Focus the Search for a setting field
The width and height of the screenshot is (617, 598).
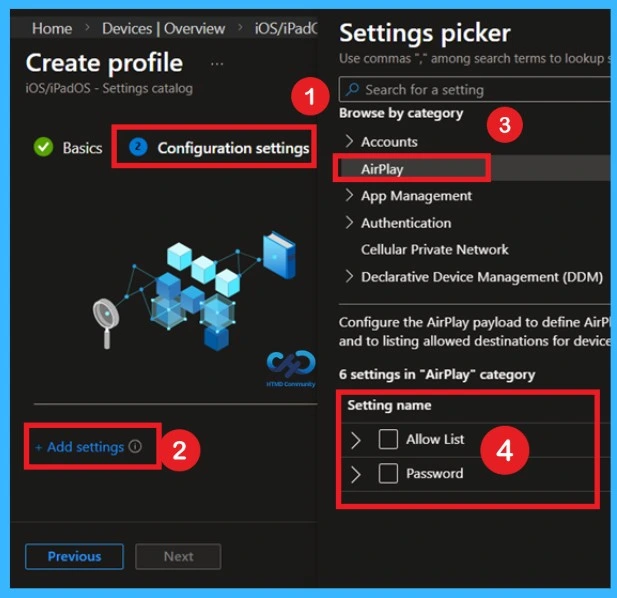pos(475,90)
